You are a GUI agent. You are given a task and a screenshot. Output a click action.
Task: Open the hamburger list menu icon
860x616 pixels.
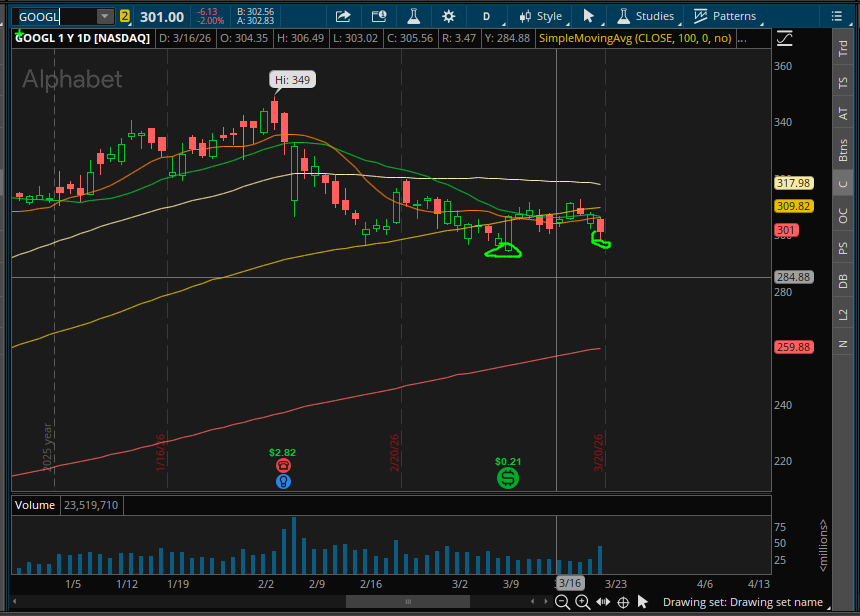click(x=836, y=16)
